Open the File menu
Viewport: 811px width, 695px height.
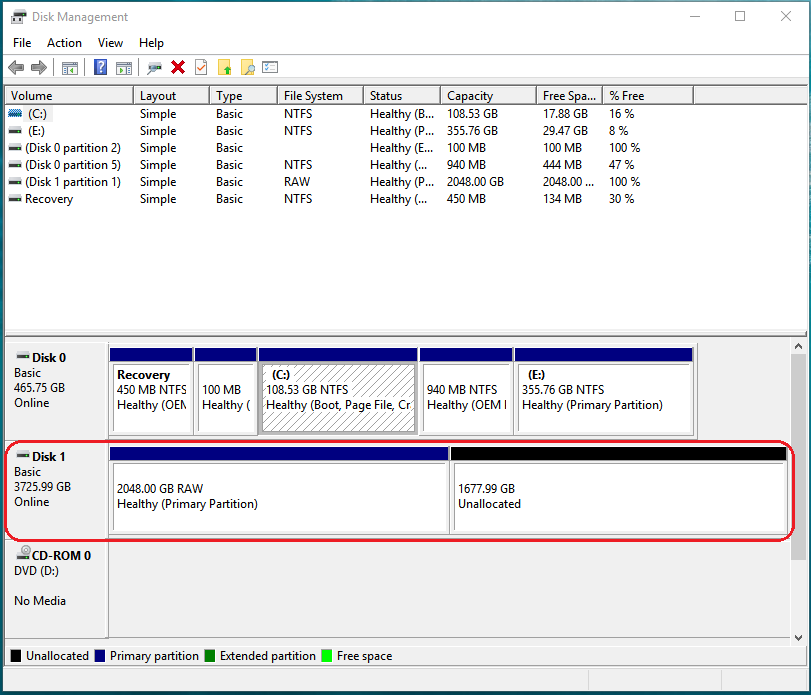point(22,43)
